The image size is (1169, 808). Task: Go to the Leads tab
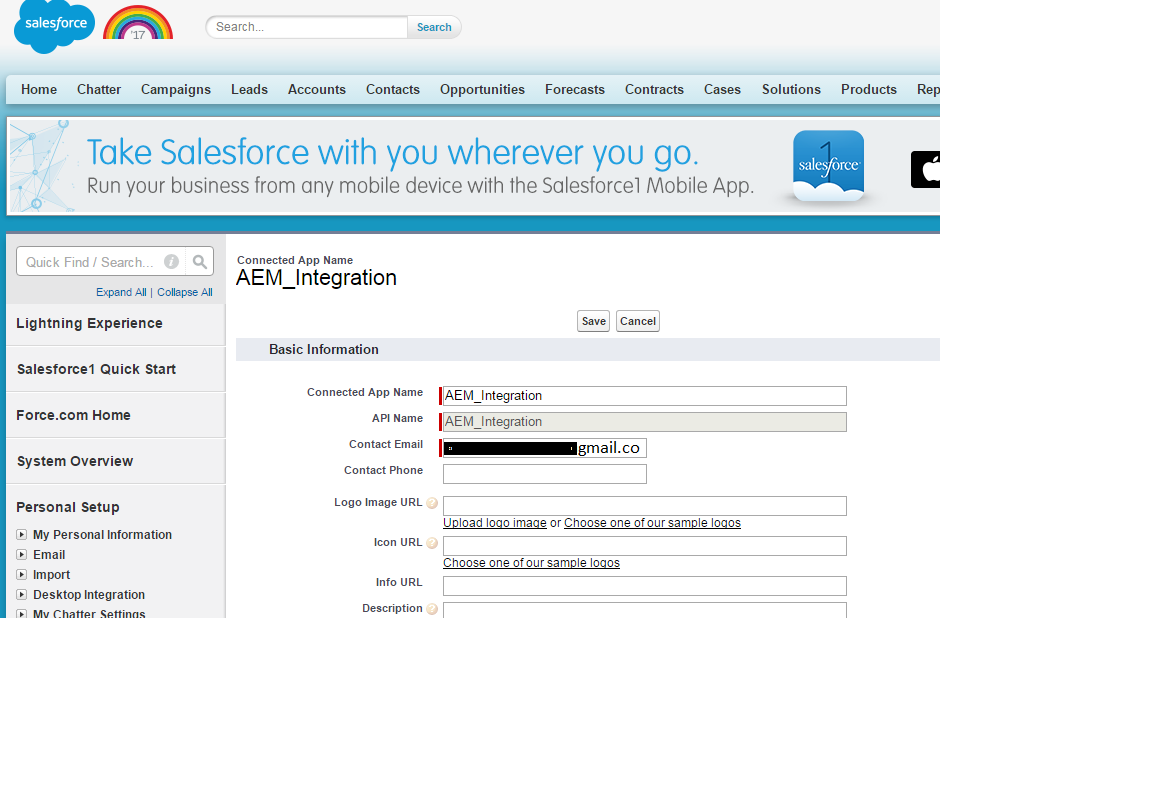tap(249, 89)
